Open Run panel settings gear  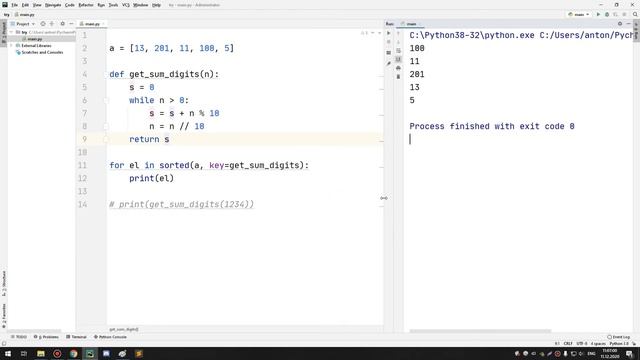620,24
